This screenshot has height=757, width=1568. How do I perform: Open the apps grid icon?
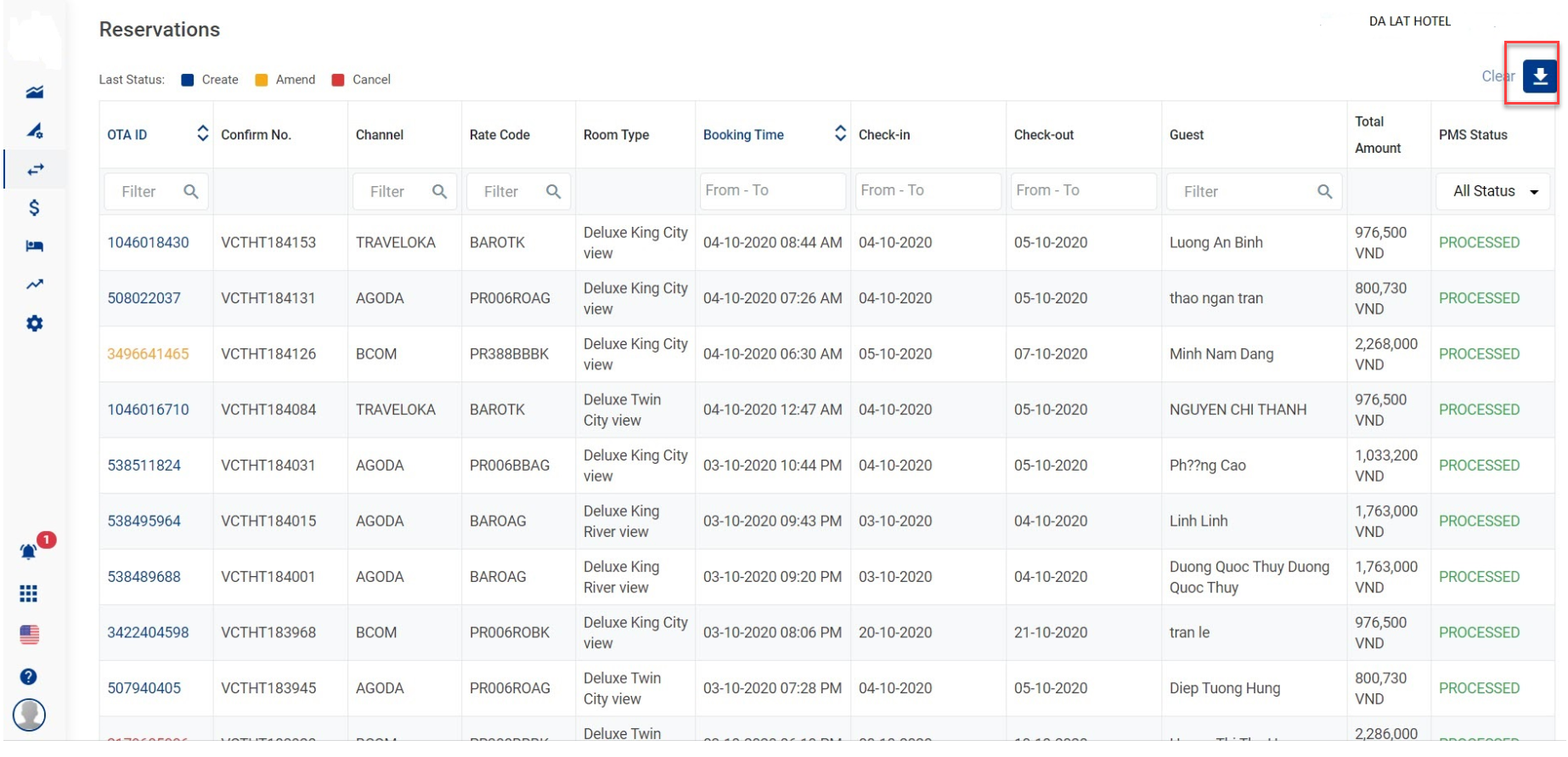pos(29,593)
